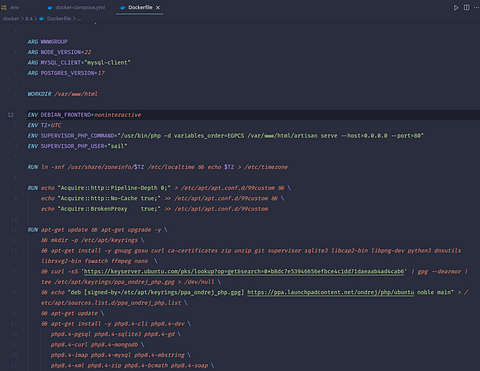The width and height of the screenshot is (480, 371).
Task: Click the .env file settings icon
Action: 4,7
